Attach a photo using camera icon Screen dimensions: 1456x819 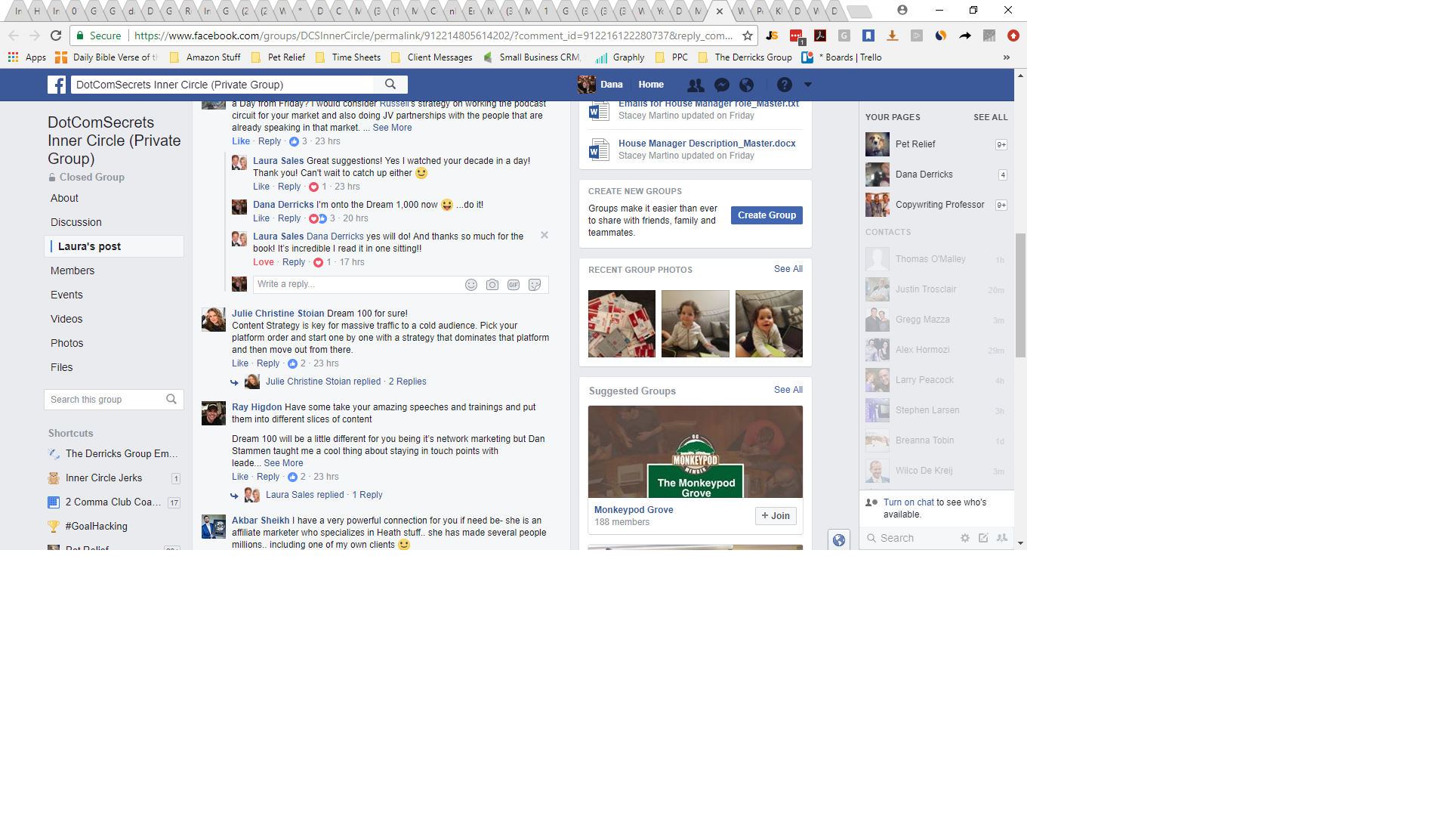[492, 285]
